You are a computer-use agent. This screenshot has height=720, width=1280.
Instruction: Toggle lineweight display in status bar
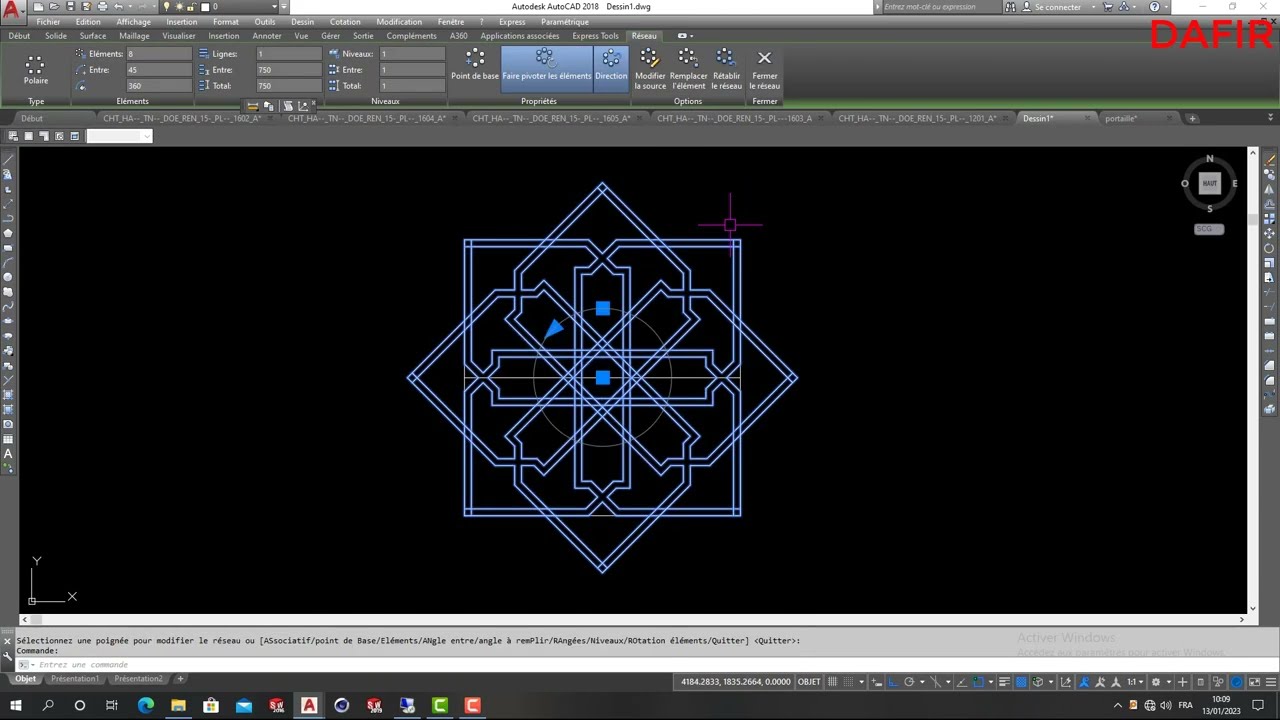pos(1004,682)
